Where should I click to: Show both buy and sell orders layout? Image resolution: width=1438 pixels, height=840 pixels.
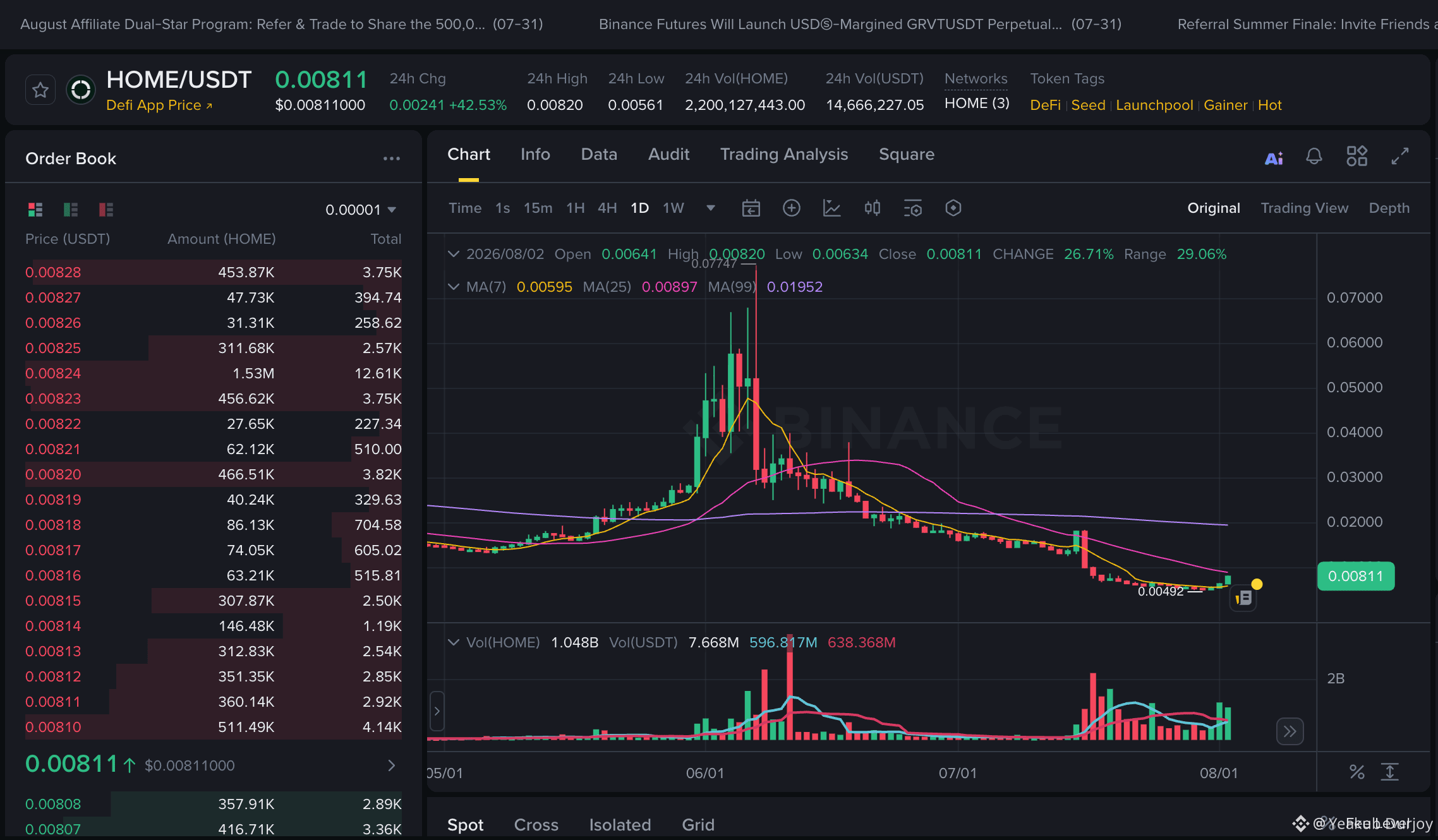[35, 209]
